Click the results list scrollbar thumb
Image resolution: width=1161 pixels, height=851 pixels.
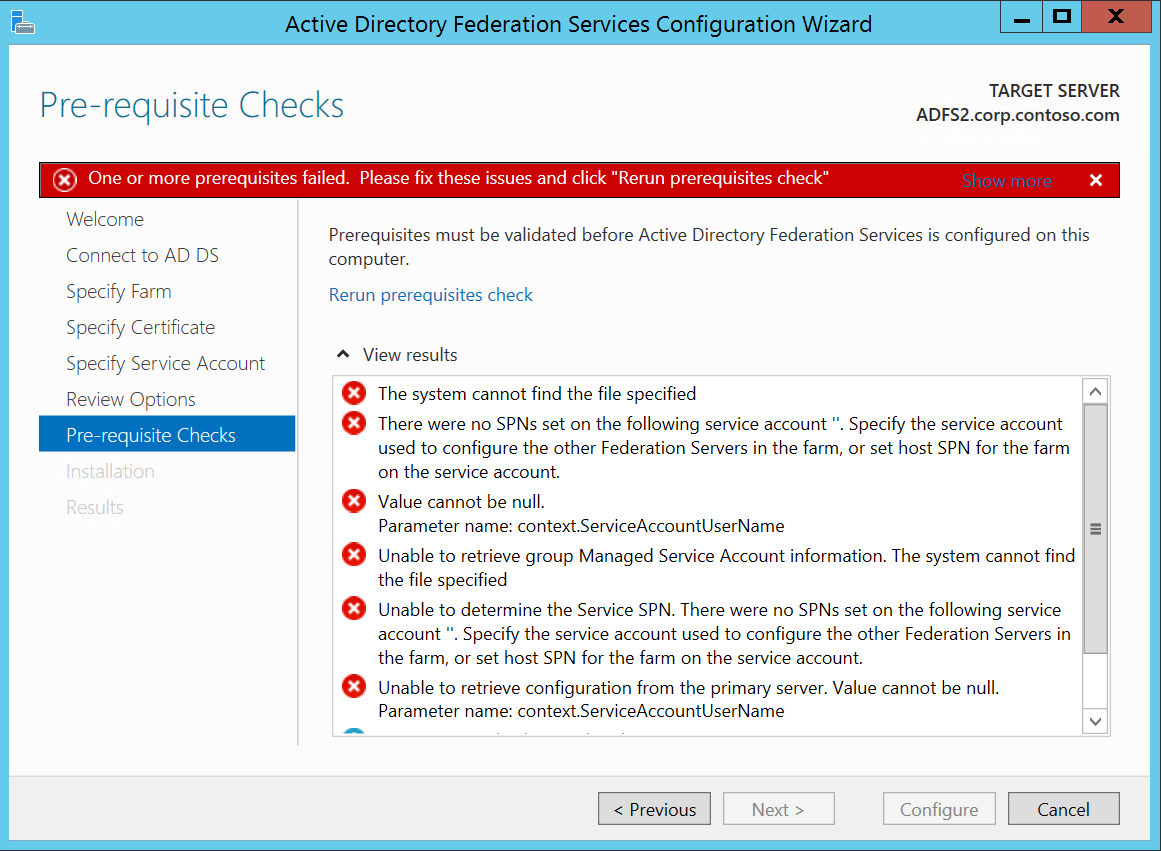1096,529
